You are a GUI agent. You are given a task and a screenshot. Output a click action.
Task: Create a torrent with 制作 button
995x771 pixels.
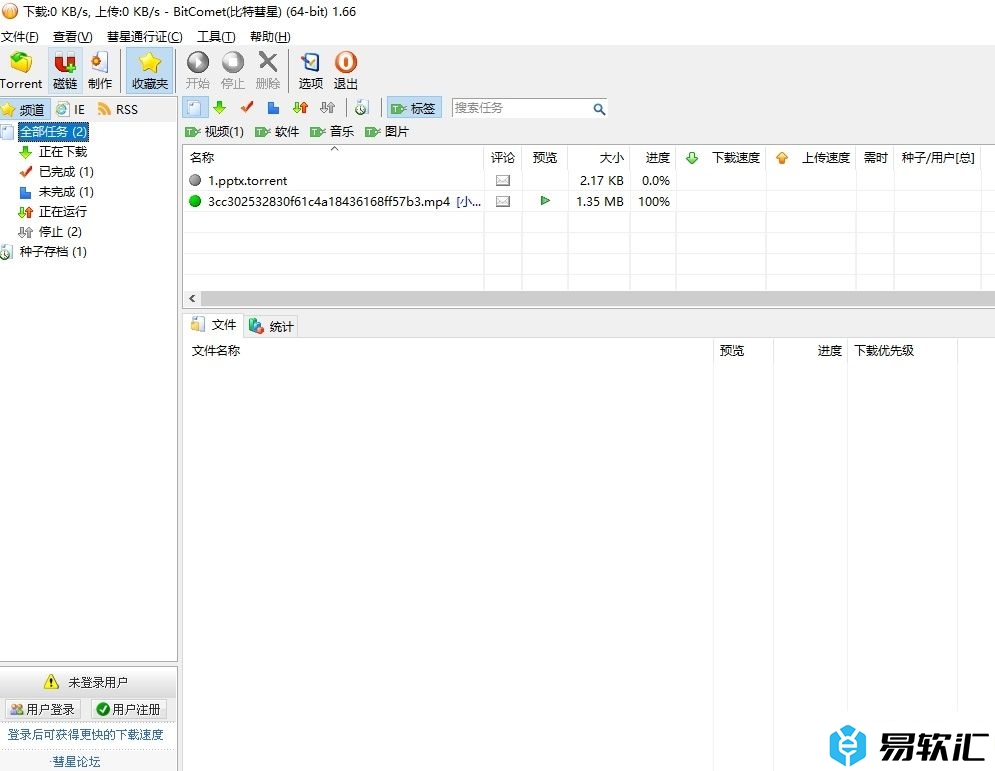[100, 70]
